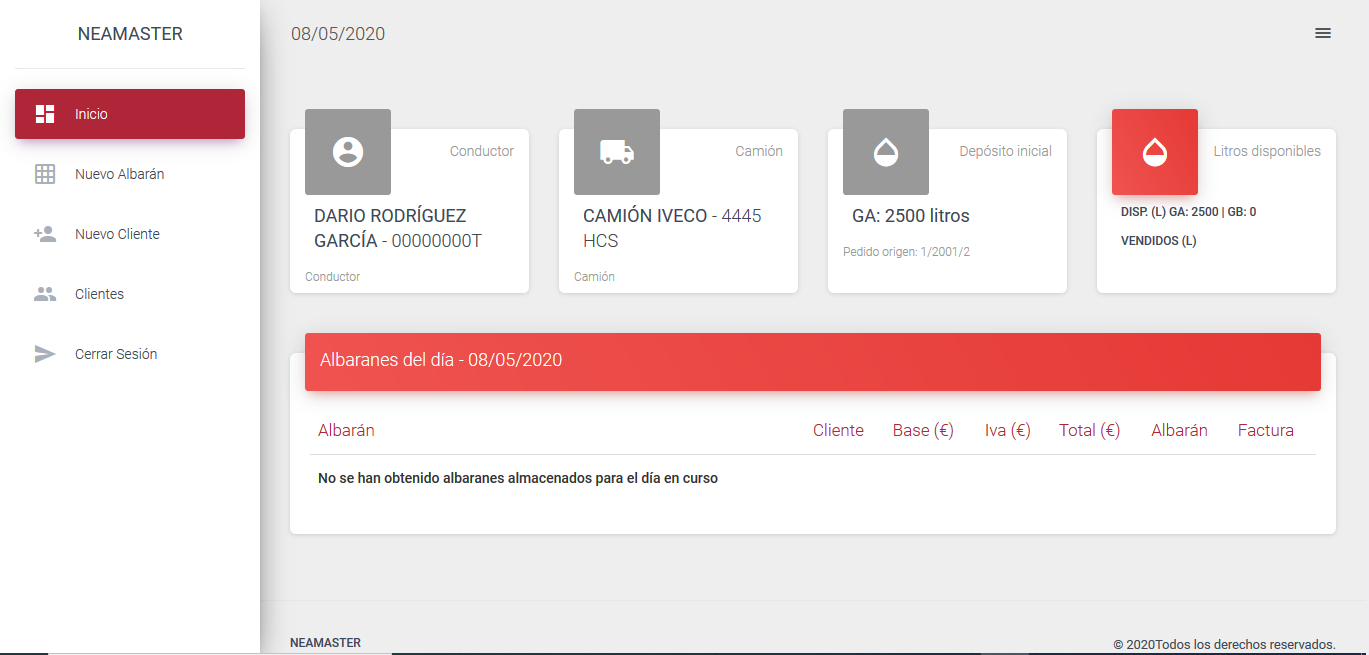The image size is (1369, 655).
Task: Click the Clientes group icon
Action: (45, 294)
